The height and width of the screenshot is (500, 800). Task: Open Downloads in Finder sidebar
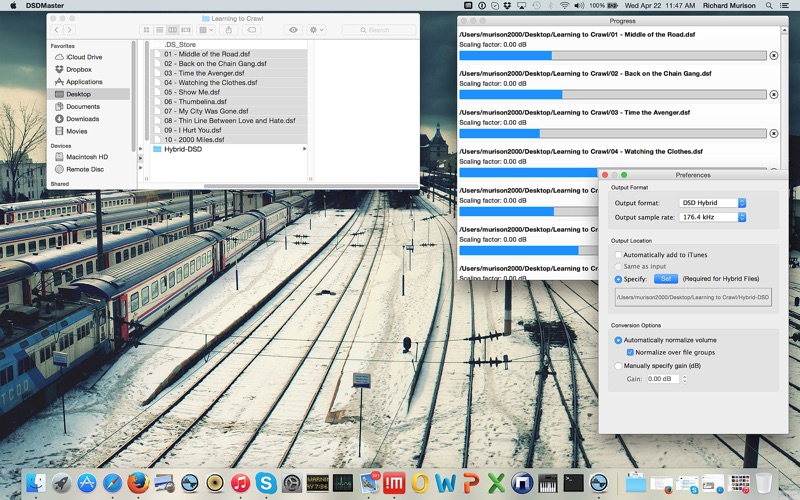click(77, 119)
